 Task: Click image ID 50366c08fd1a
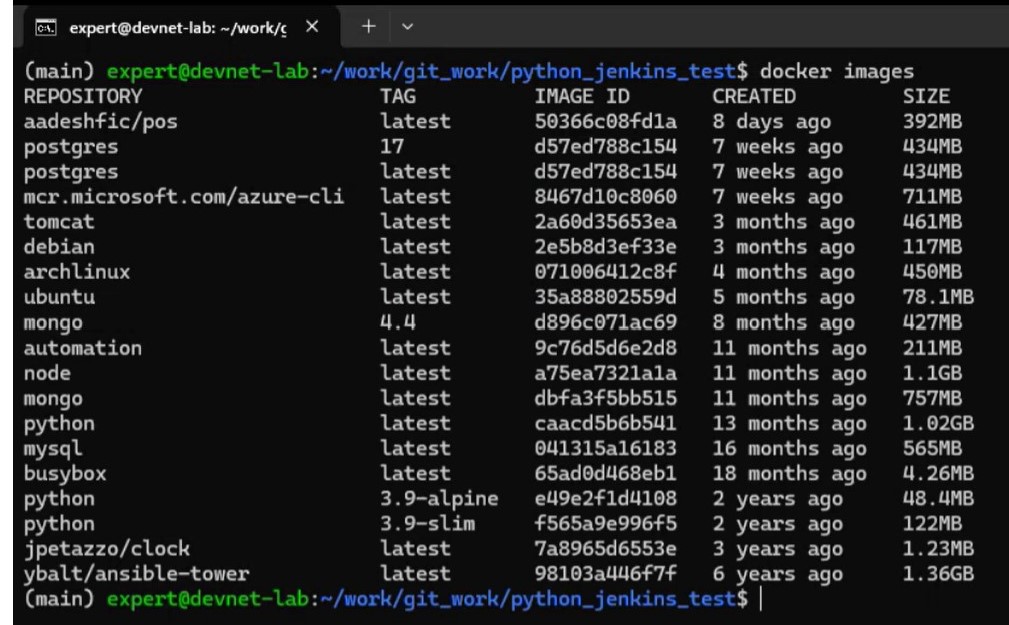605,122
